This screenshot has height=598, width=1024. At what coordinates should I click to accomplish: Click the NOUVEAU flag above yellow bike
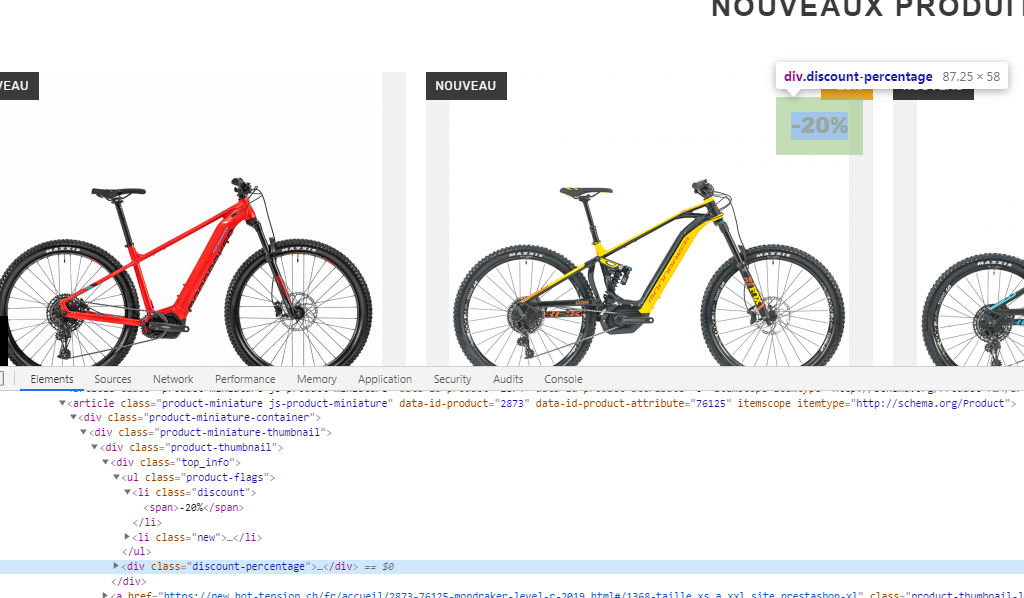(466, 86)
